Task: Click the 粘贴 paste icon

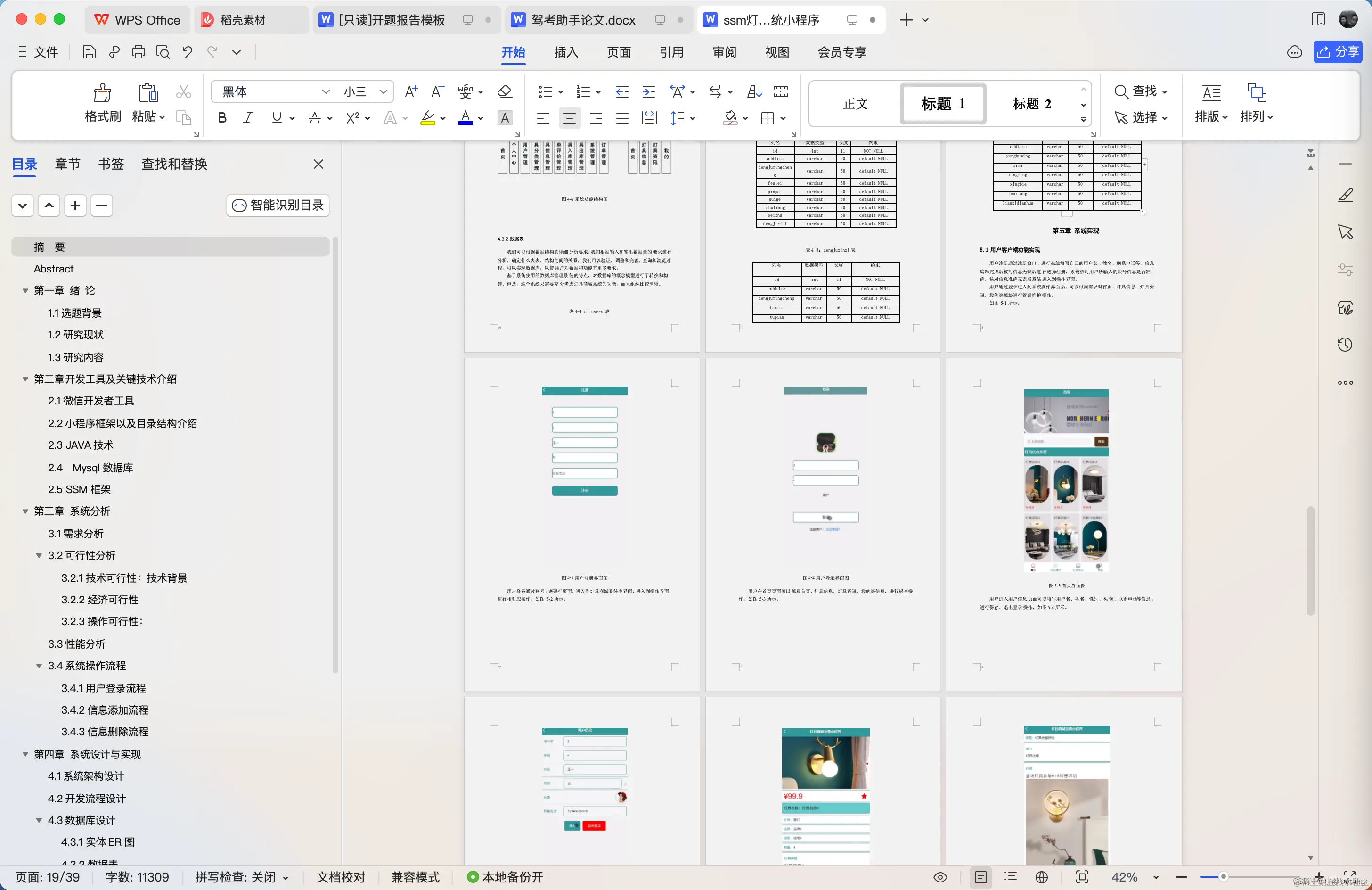Action: coord(147,92)
